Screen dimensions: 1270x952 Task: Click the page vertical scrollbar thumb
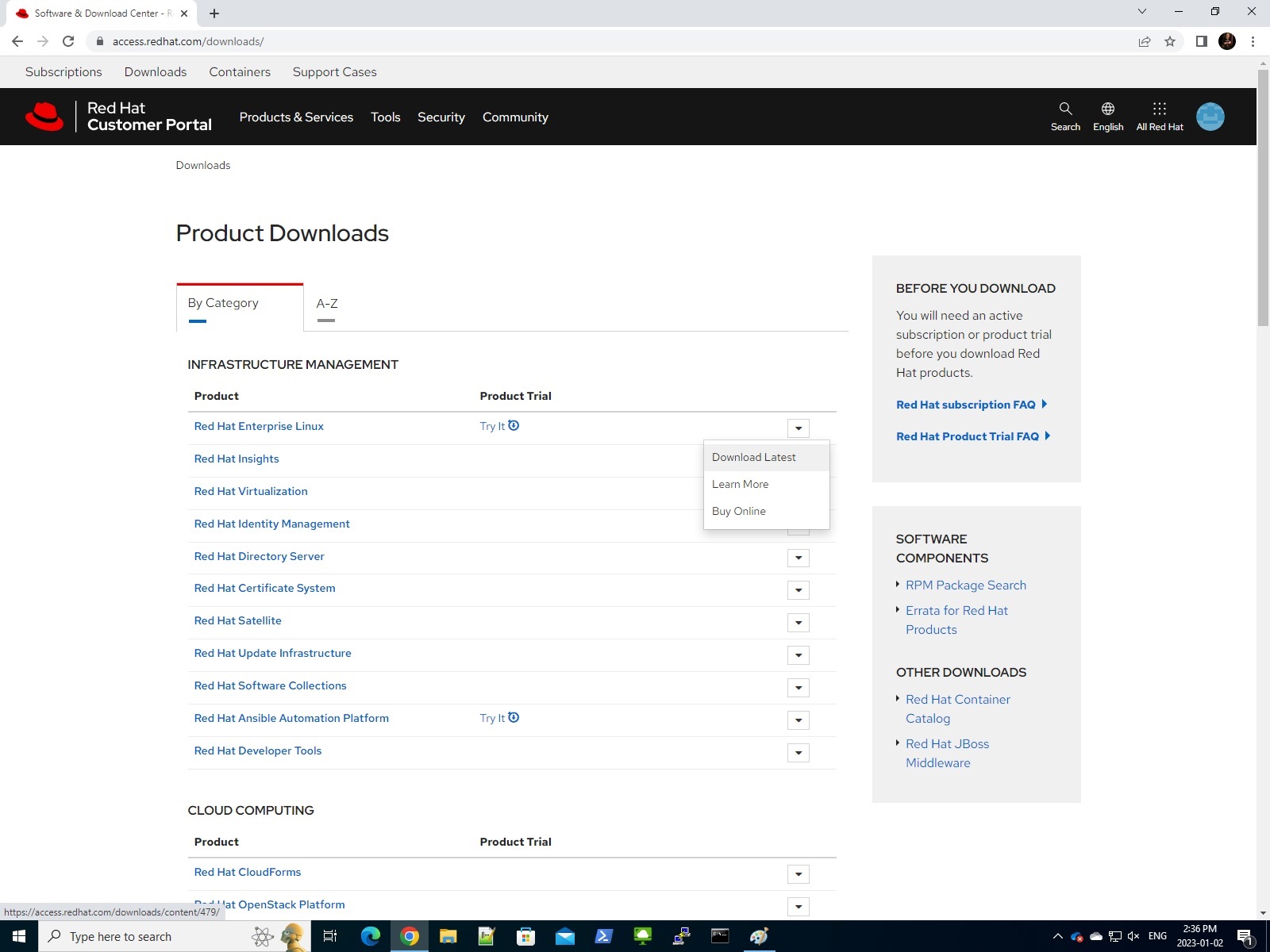(1263, 198)
